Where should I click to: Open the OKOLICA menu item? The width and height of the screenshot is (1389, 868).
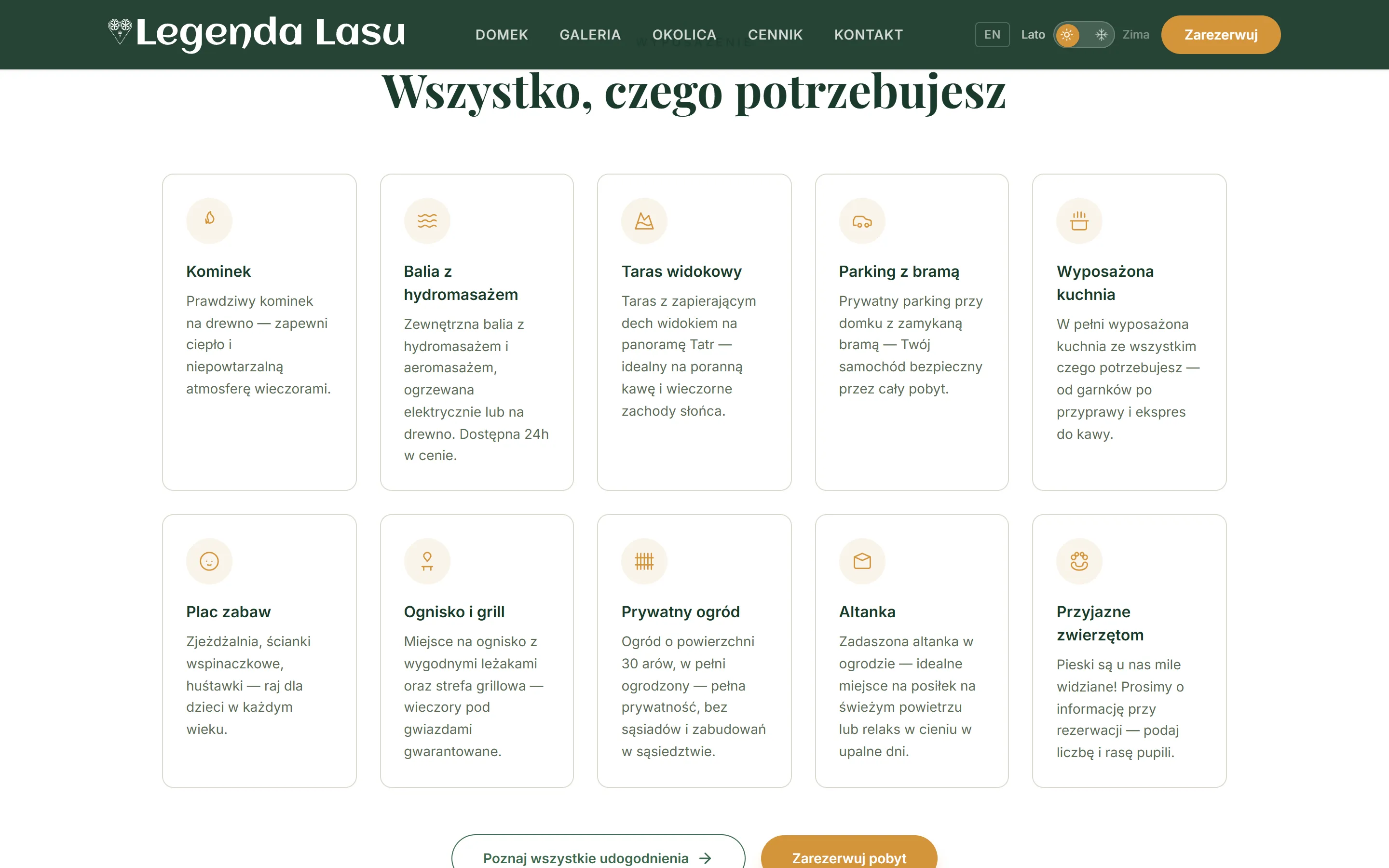684,34
